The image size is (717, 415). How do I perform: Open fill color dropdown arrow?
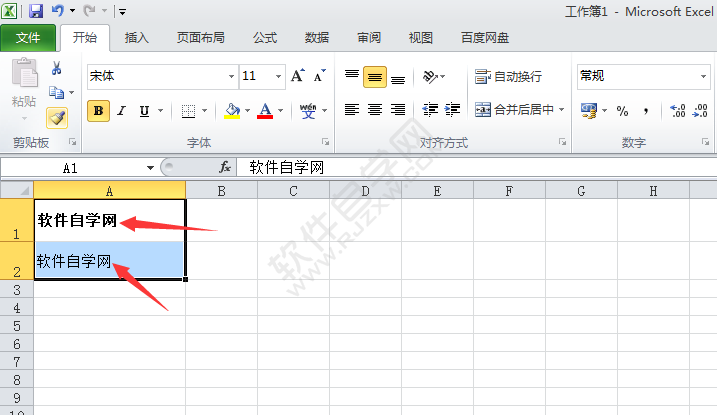pyautogui.click(x=247, y=111)
